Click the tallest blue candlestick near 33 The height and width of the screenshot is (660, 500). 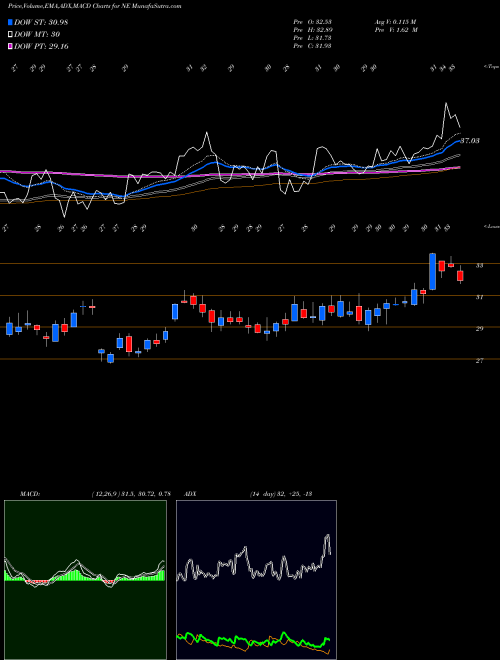tap(432, 271)
